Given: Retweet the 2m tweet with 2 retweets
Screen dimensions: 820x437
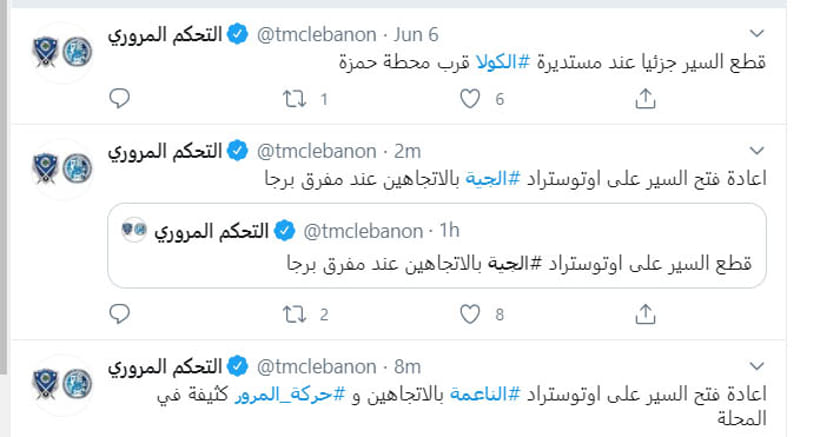Looking at the screenshot, I should [294, 314].
